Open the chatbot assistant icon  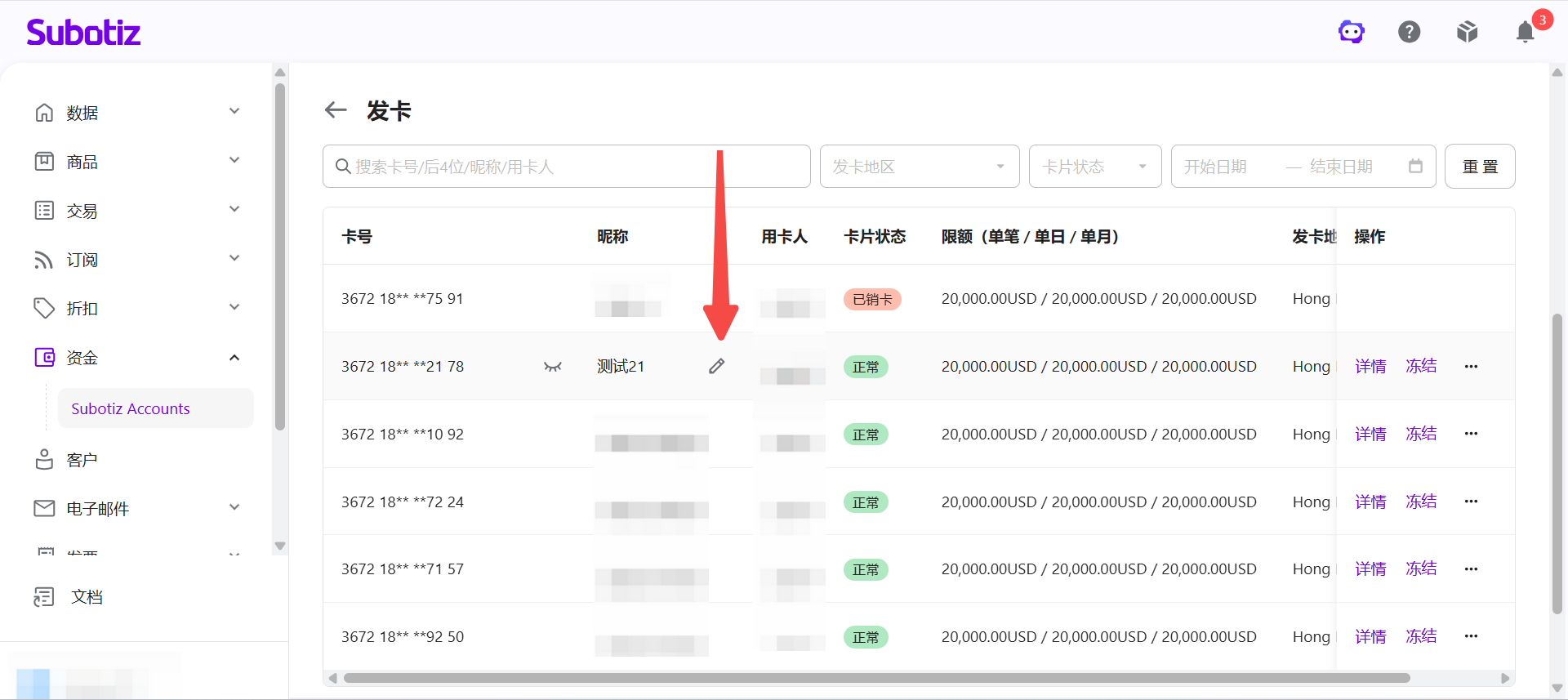pos(1352,32)
